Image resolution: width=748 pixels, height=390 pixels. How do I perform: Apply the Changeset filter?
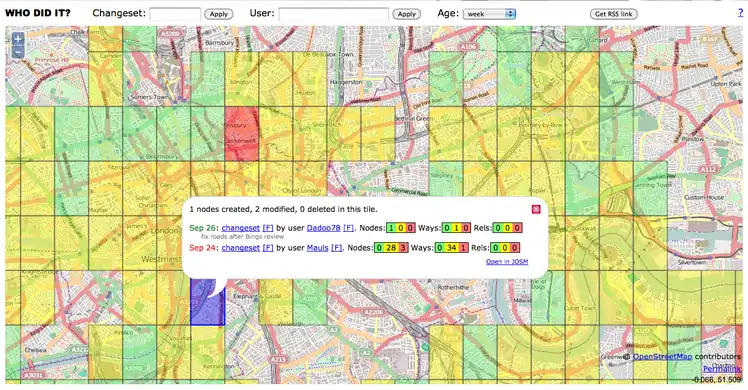pos(219,14)
